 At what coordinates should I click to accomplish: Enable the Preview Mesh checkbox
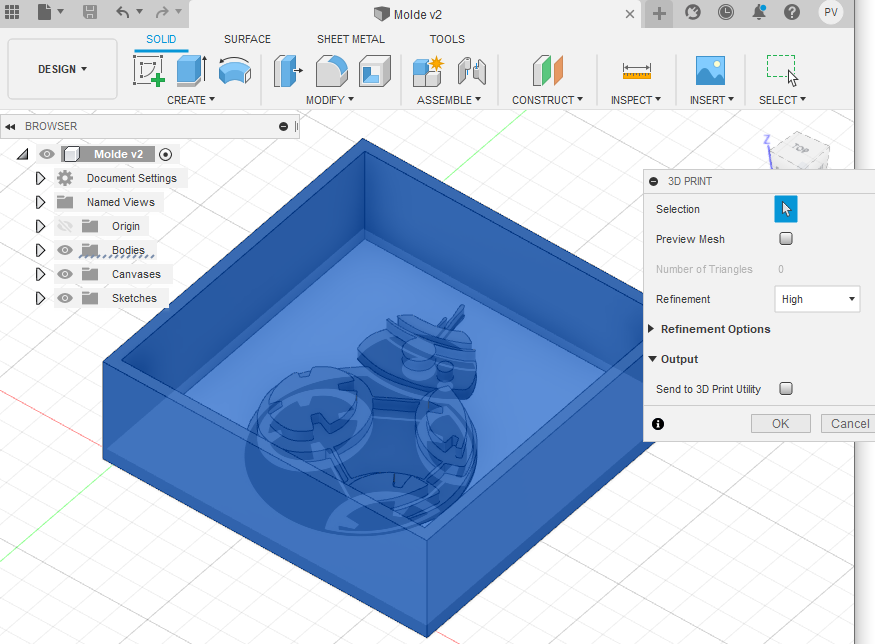[786, 239]
